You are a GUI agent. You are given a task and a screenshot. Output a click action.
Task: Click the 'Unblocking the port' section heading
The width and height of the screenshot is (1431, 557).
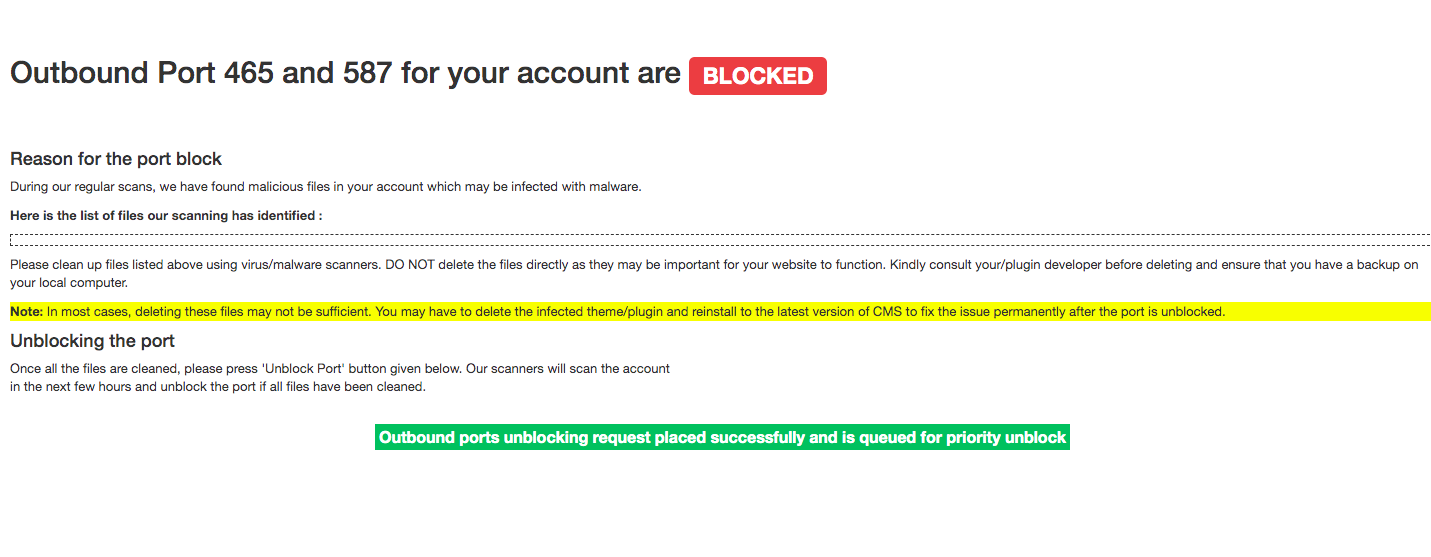(x=92, y=341)
